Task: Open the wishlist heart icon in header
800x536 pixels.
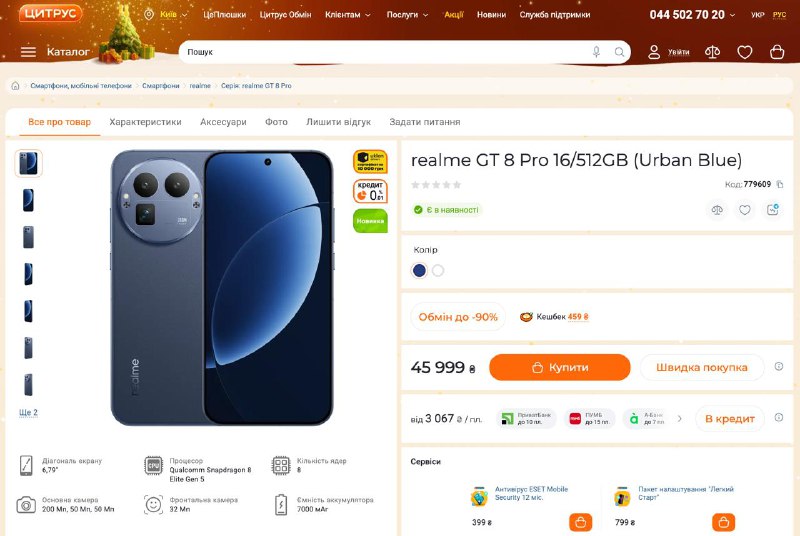Action: click(x=744, y=52)
